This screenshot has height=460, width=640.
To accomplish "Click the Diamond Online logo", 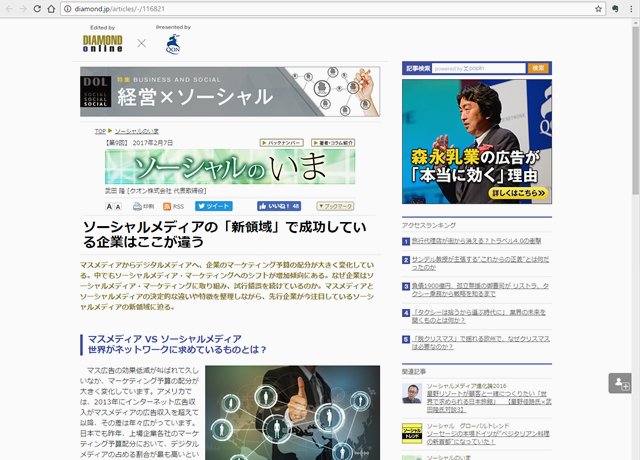I will click(x=103, y=42).
